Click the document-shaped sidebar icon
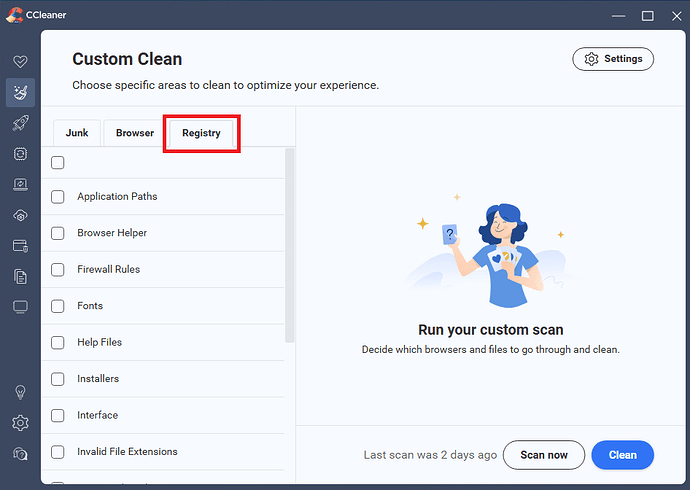 tap(20, 276)
